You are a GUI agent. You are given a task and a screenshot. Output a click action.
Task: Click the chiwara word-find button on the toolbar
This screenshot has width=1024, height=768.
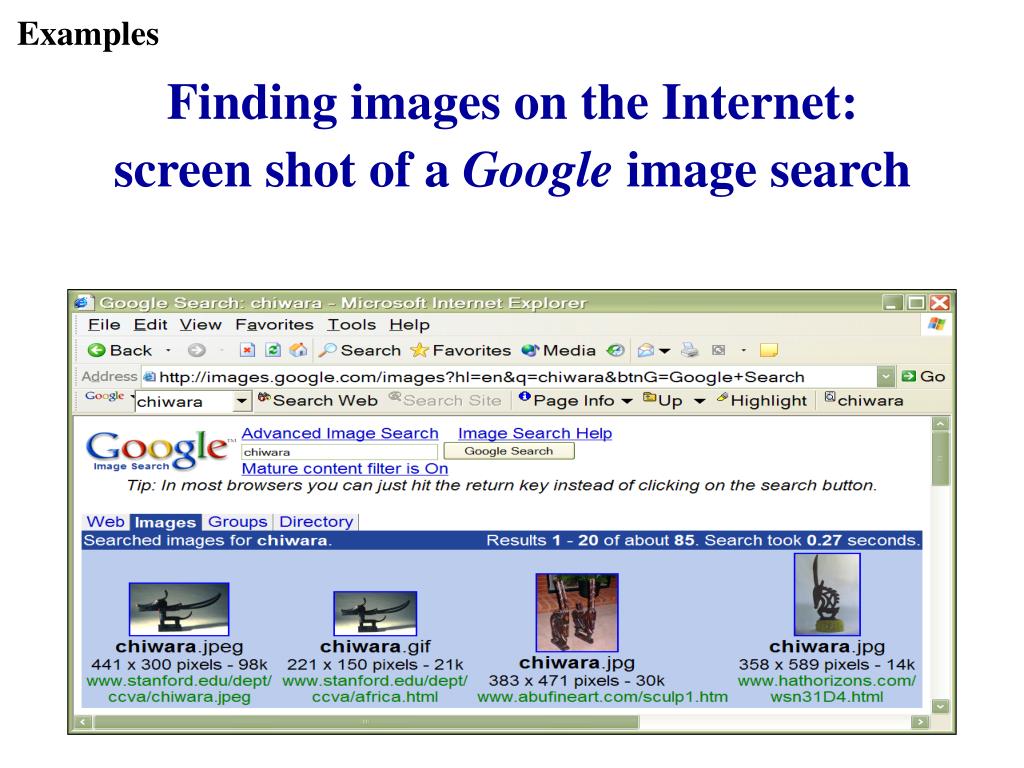[x=864, y=400]
